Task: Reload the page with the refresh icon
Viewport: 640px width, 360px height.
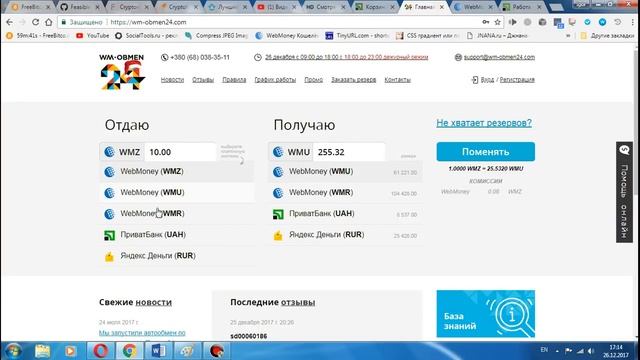Action: point(36,22)
